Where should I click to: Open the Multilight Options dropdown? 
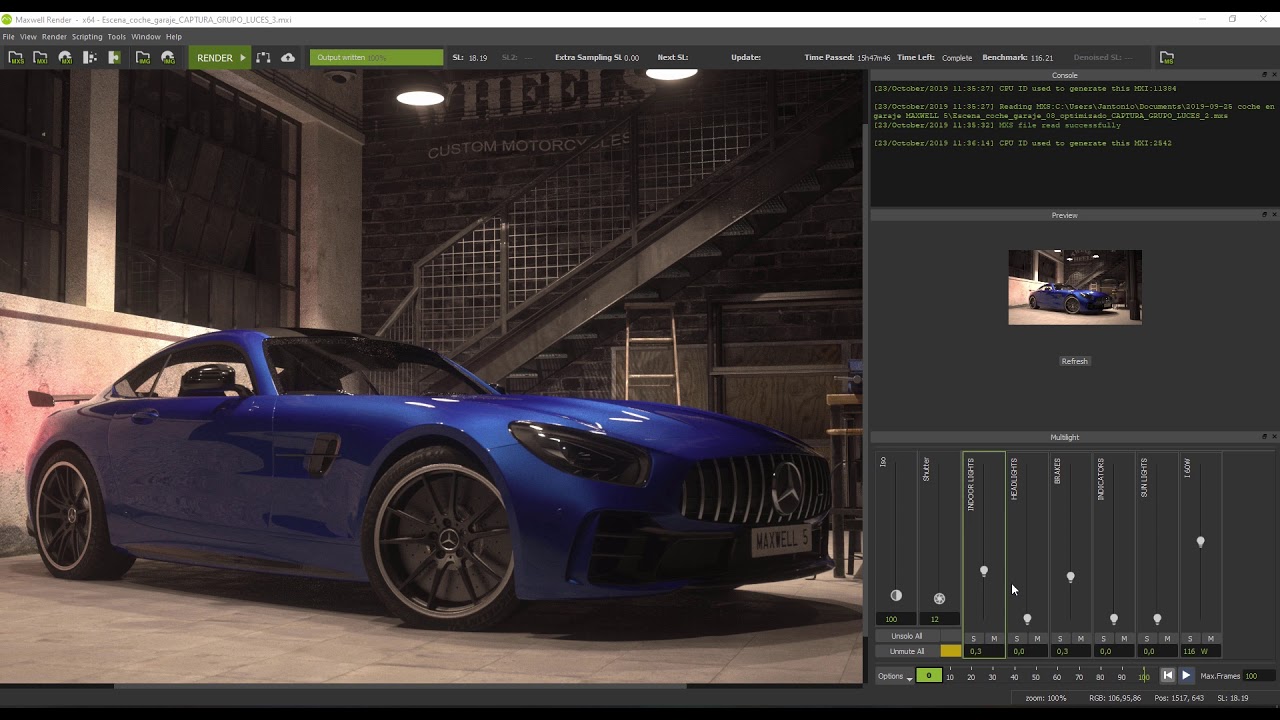tap(895, 676)
